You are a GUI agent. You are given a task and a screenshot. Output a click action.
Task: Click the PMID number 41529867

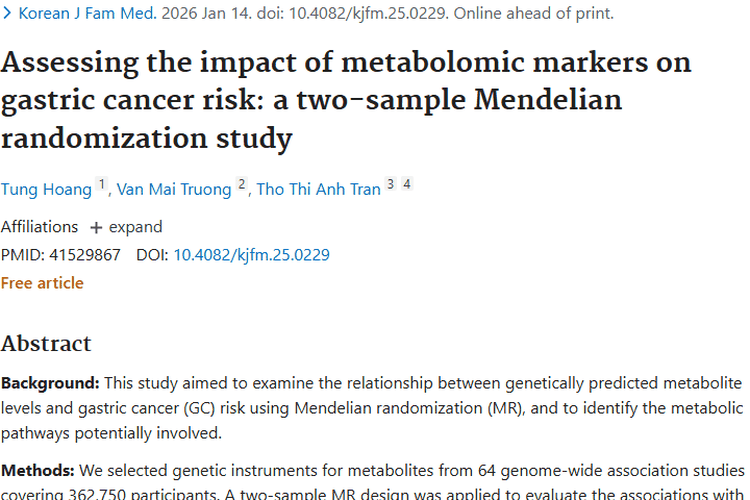point(83,255)
